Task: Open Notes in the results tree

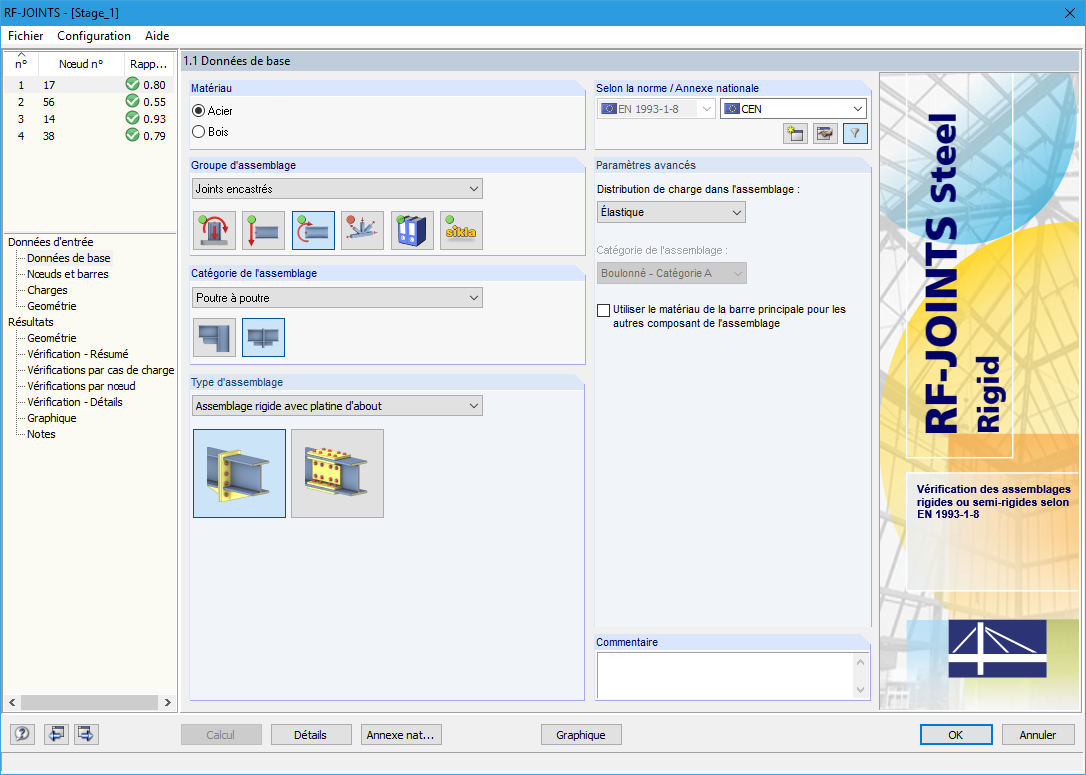Action: (41, 434)
